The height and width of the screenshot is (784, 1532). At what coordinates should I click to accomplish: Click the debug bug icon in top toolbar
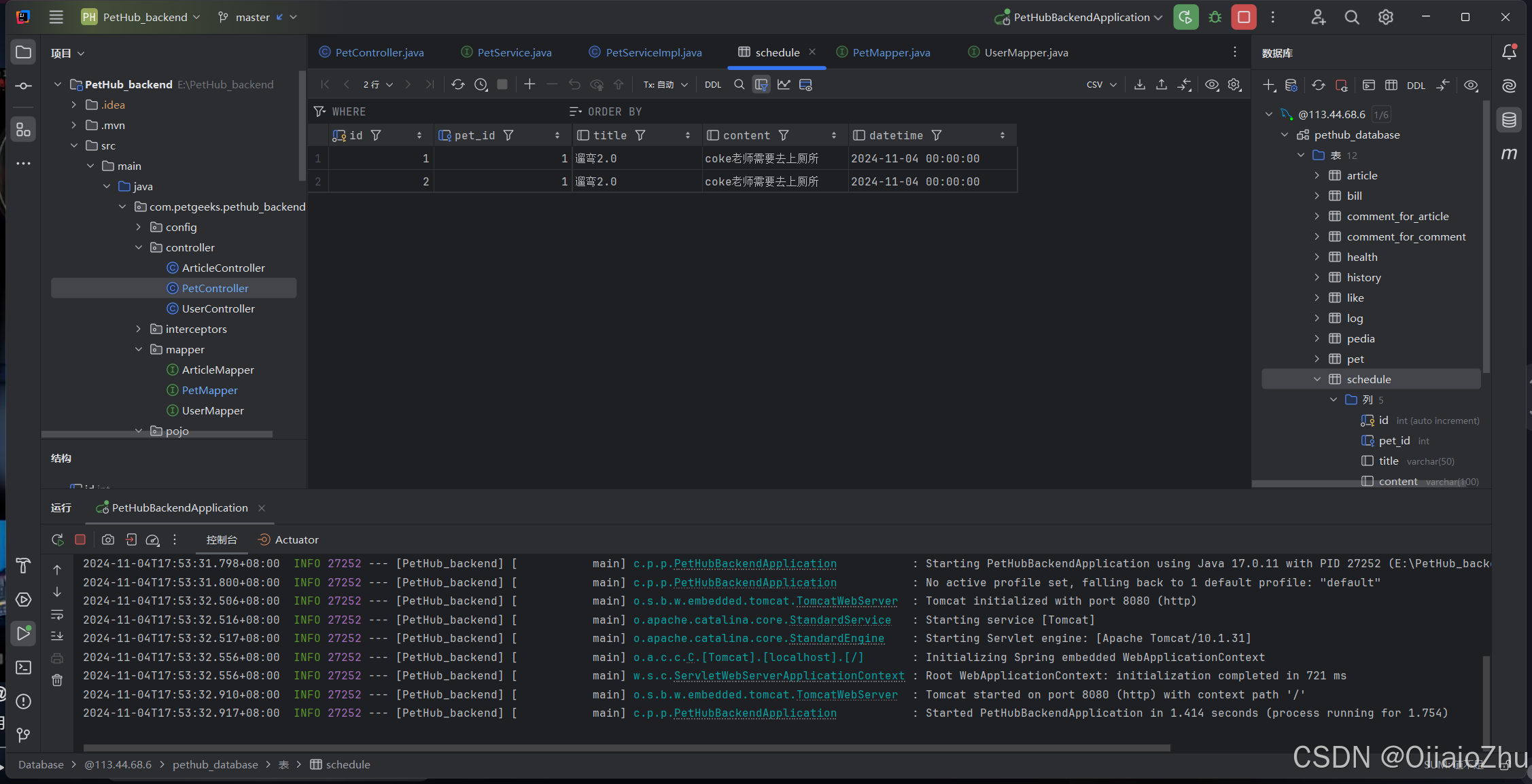[1215, 17]
